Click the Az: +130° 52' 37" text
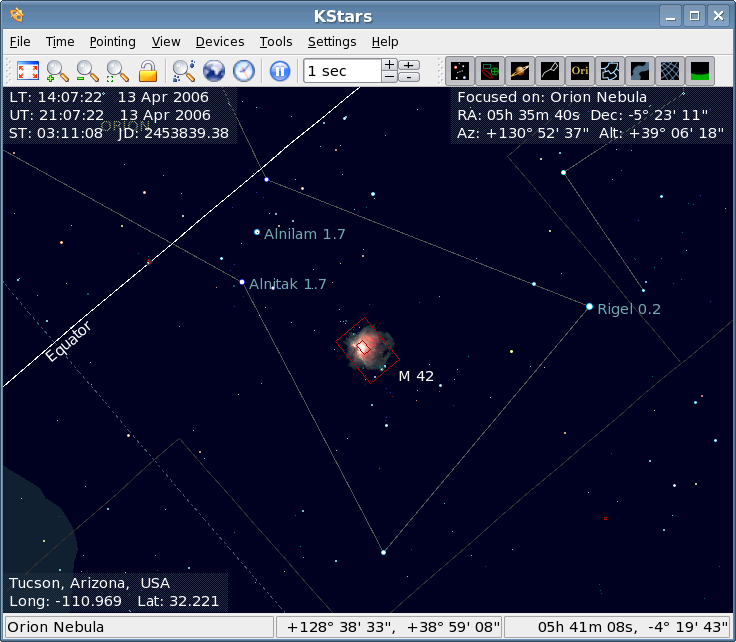The image size is (736, 642). pyautogui.click(x=523, y=133)
